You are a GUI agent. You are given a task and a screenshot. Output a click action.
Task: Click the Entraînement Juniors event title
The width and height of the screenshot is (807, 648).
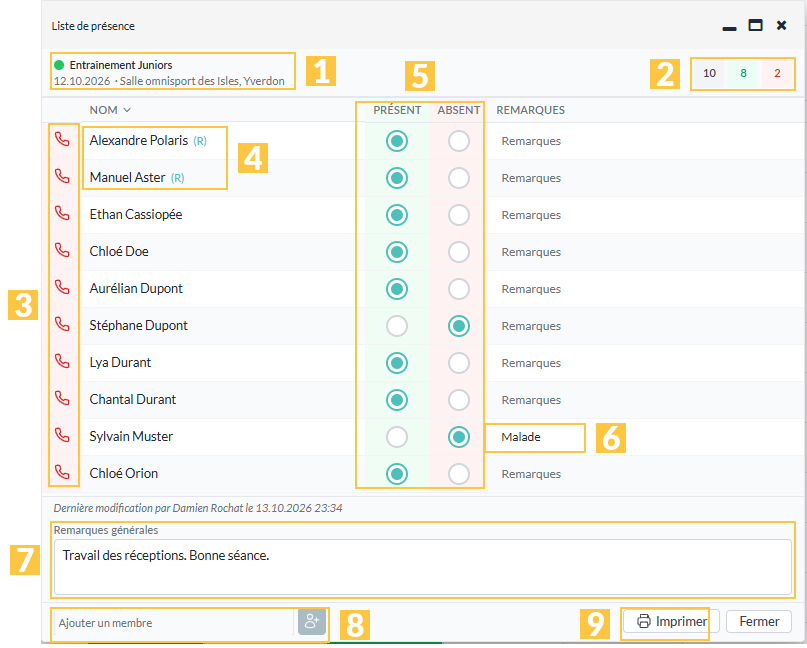coord(121,65)
